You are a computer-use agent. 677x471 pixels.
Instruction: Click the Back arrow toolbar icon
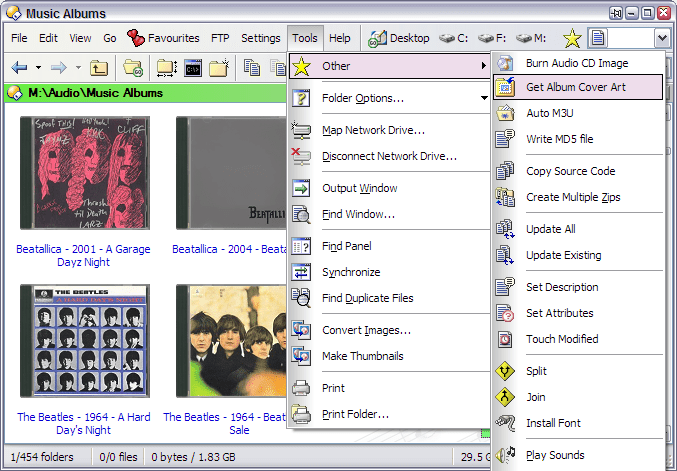[19, 68]
